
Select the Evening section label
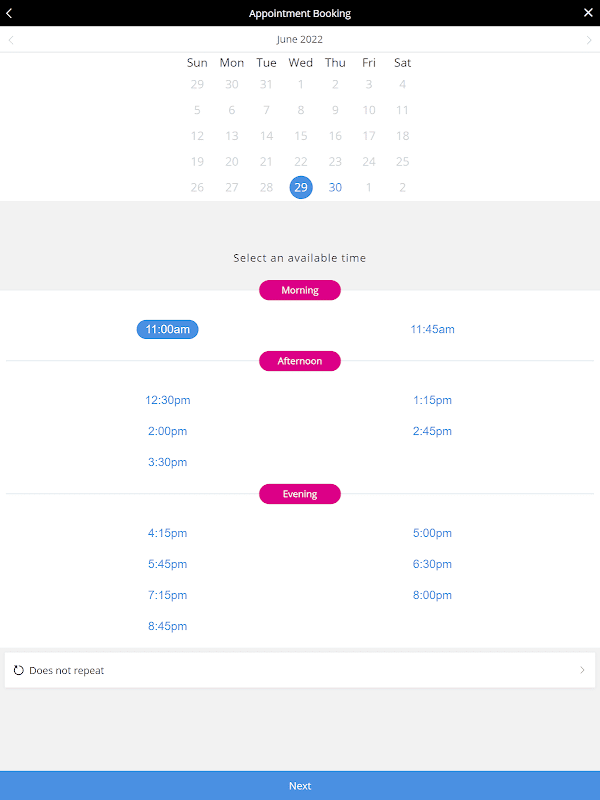click(300, 494)
